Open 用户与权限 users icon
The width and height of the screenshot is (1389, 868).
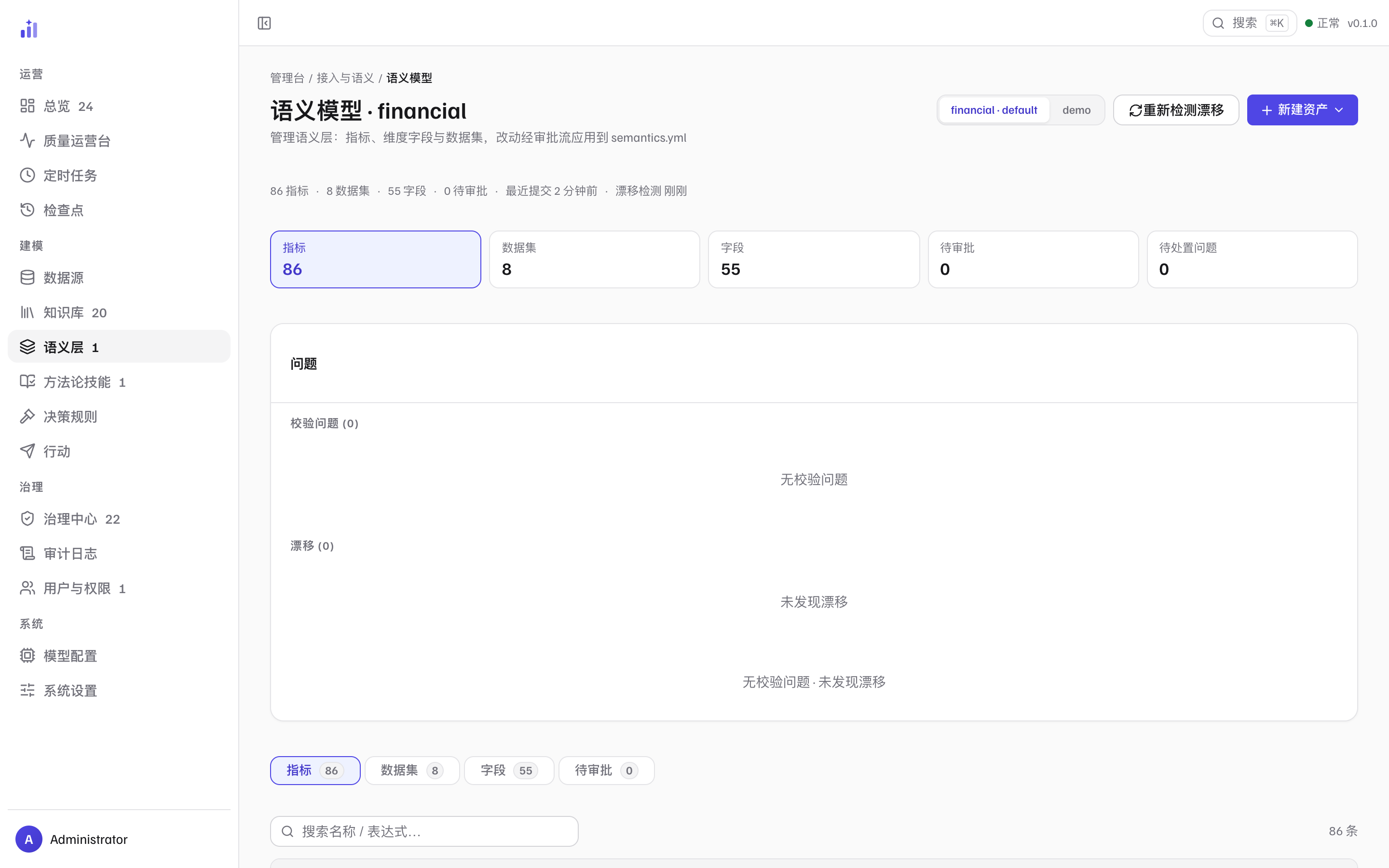[27, 588]
